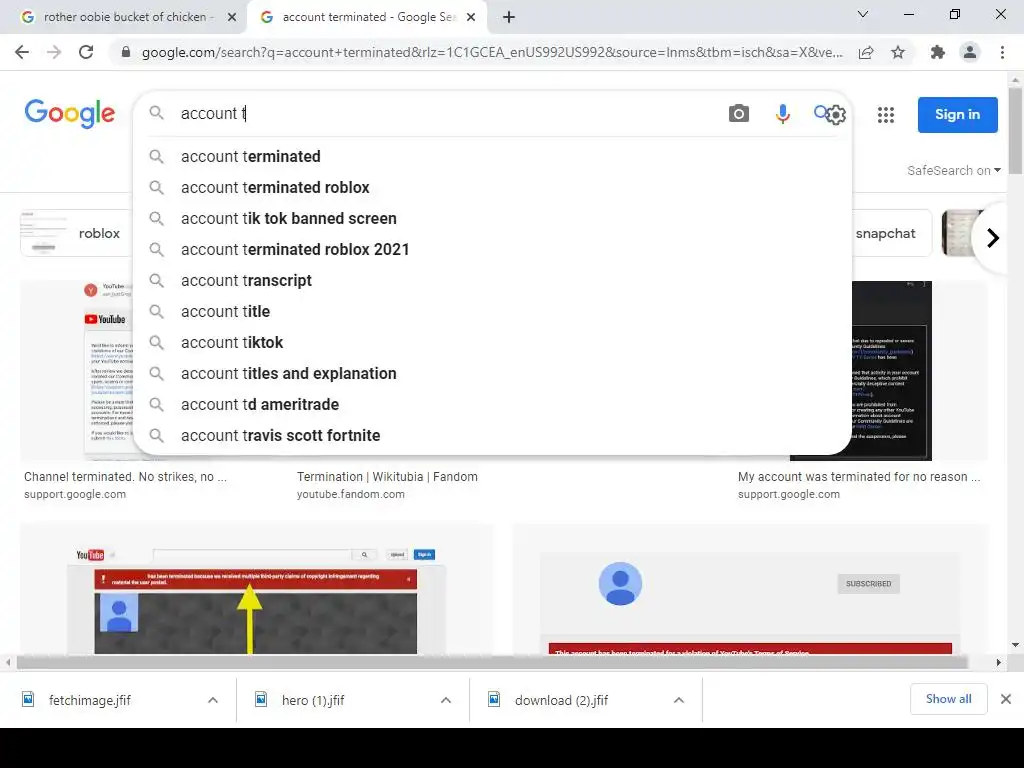Choose the suggestion 'account tiktok'

[492, 343]
